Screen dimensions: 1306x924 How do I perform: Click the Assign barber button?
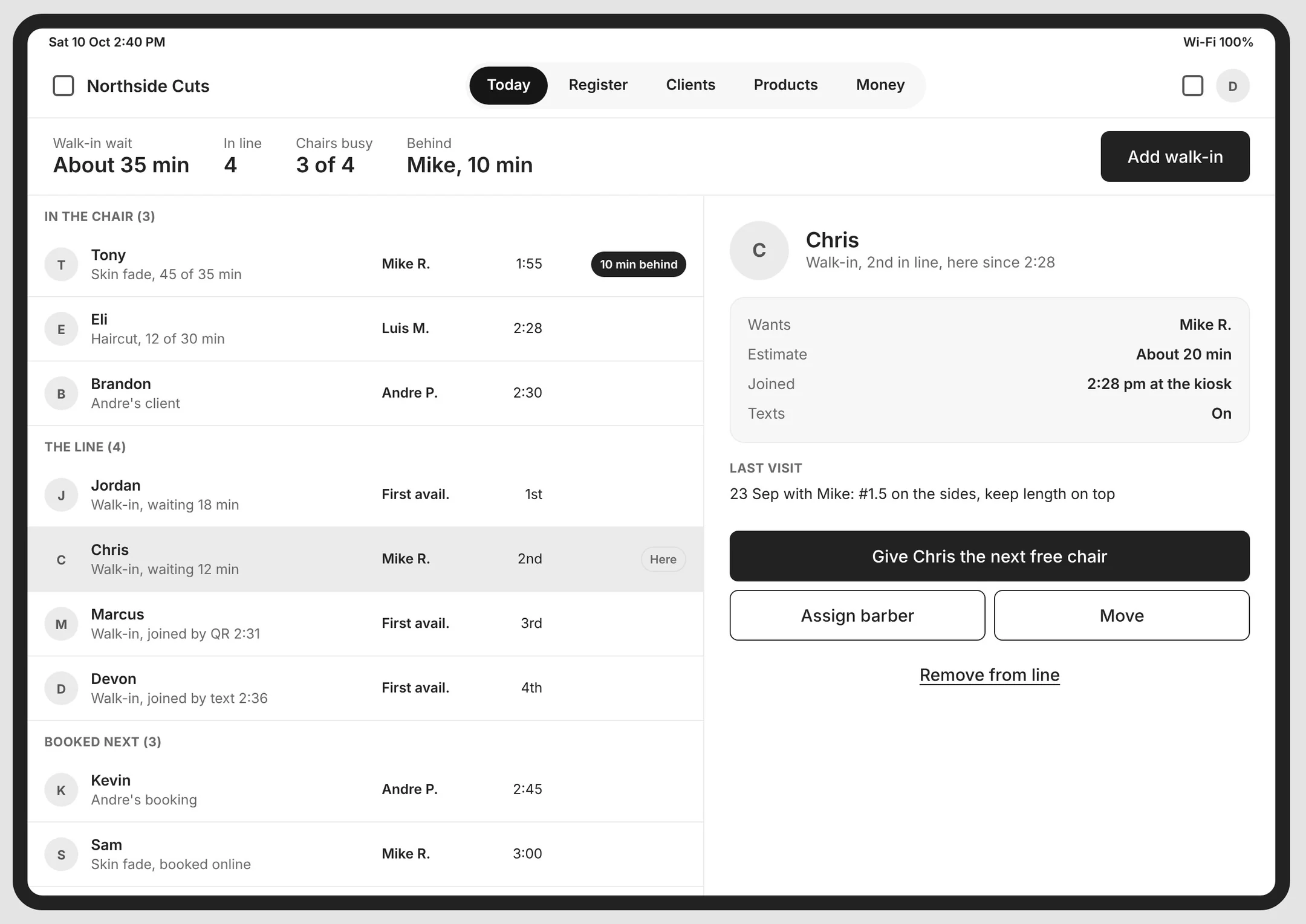click(857, 615)
